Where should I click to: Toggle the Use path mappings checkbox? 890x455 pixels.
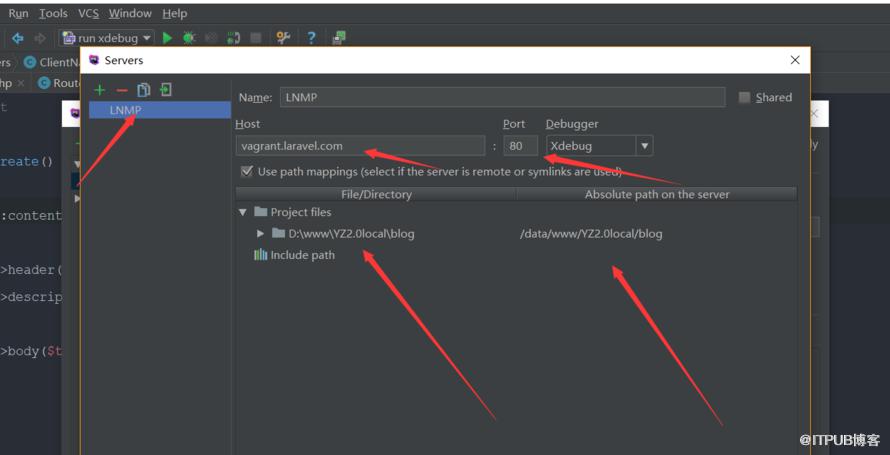(246, 171)
